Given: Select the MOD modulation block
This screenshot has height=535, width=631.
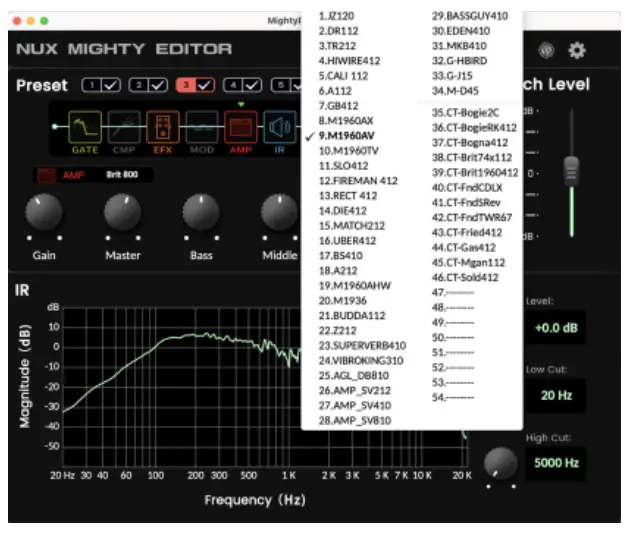Looking at the screenshot, I should point(202,127).
